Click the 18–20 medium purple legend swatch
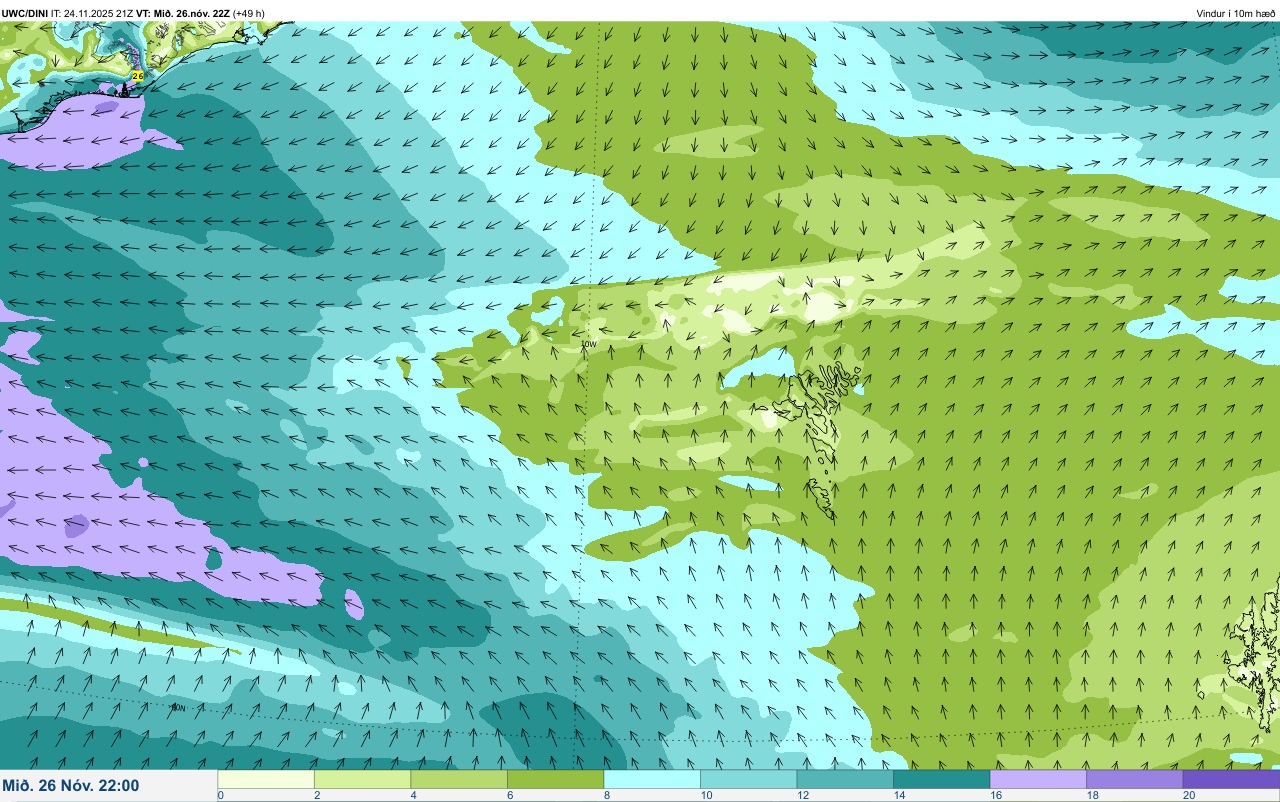Image resolution: width=1280 pixels, height=802 pixels. click(1135, 779)
